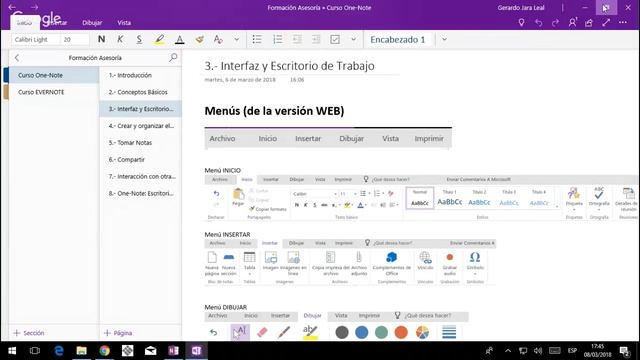Viewport: 640px width, 360px height.
Task: Open the more options ellipsis menu
Action: tap(622, 23)
